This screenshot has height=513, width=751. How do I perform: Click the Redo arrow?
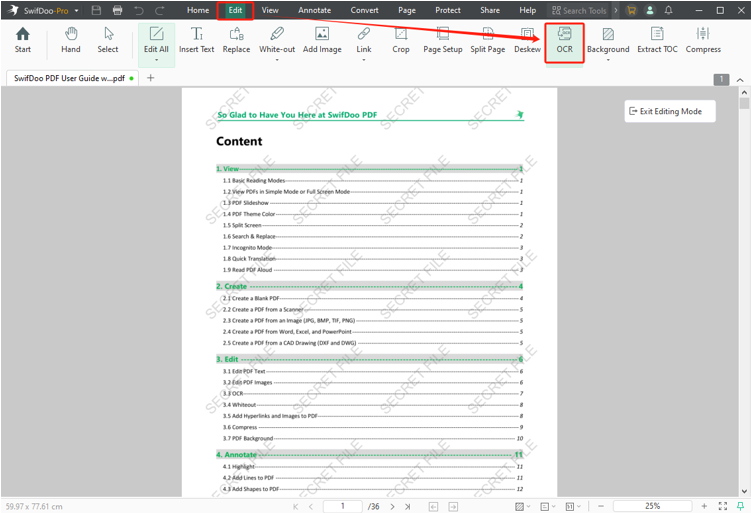[159, 10]
